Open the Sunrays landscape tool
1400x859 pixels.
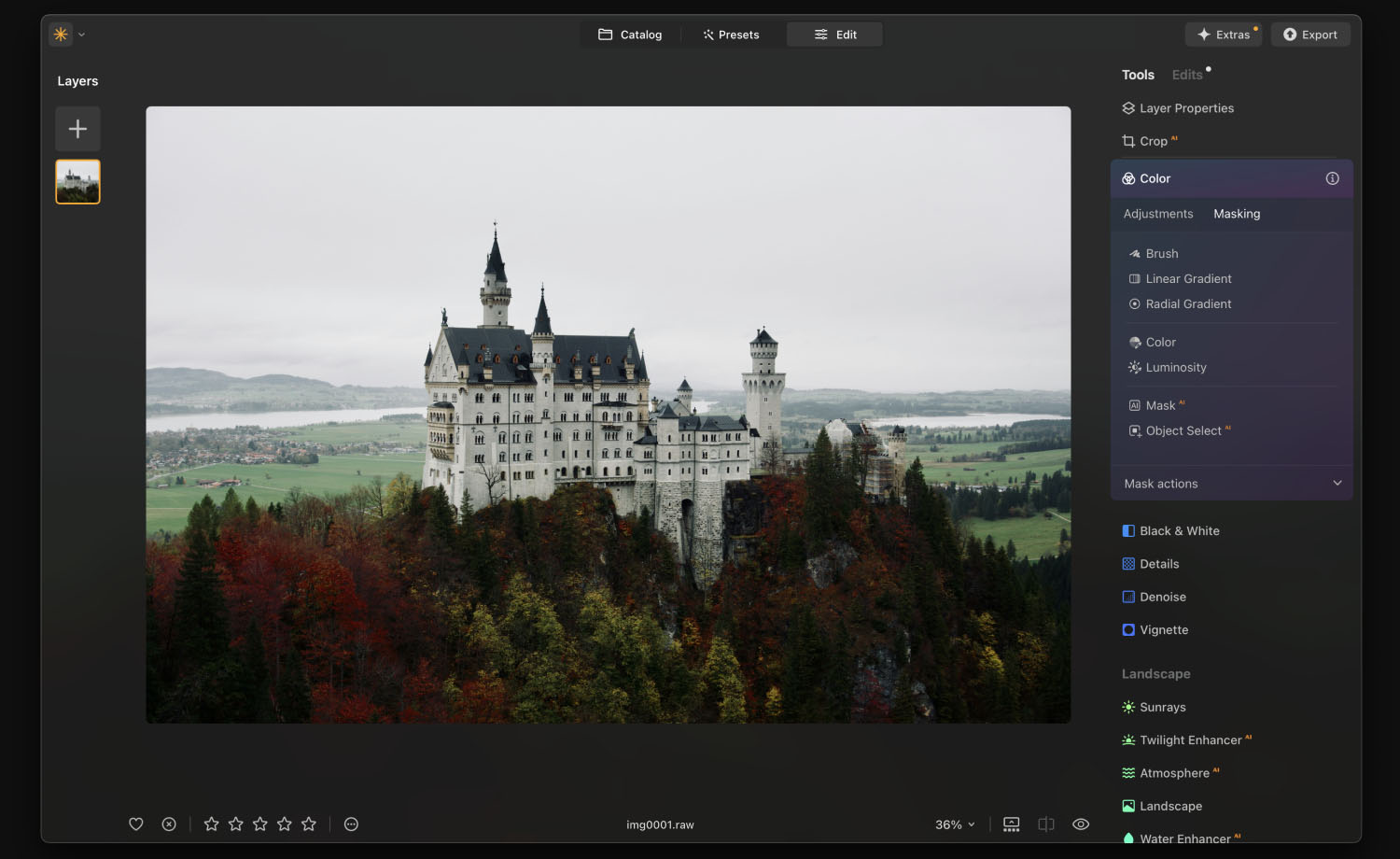(1162, 708)
